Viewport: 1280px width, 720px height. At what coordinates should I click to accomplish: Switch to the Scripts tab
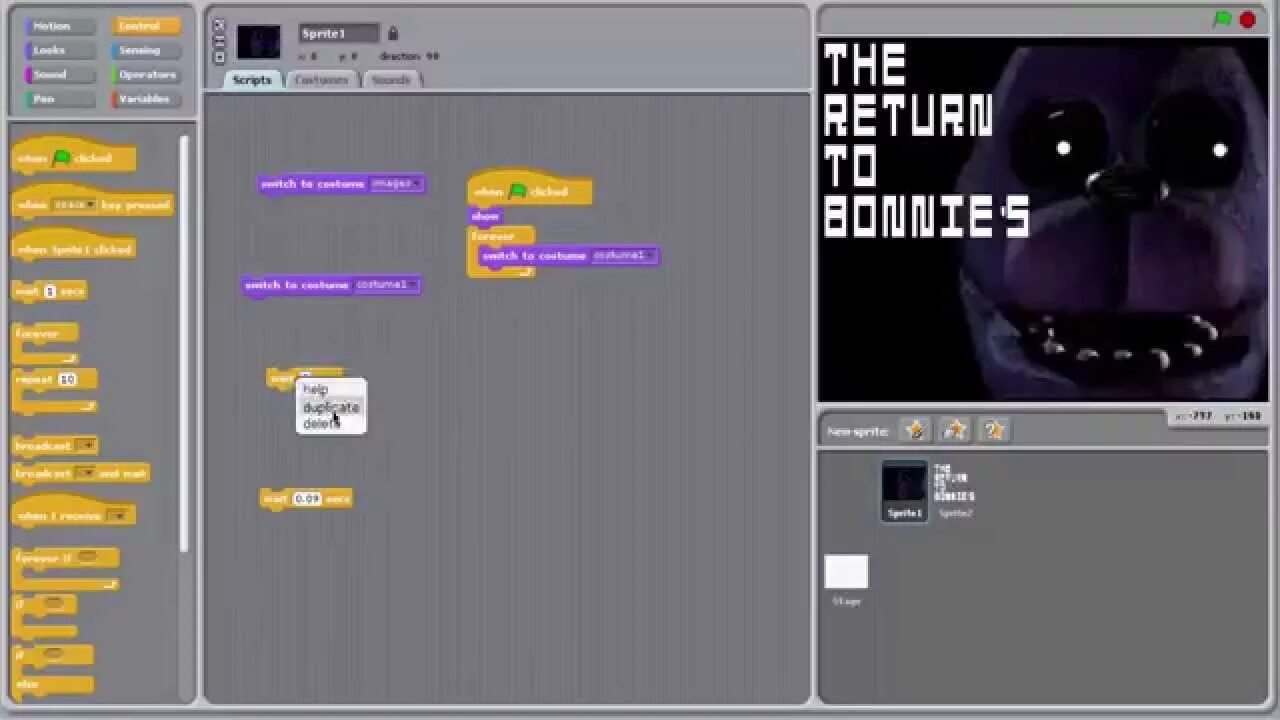click(x=252, y=80)
